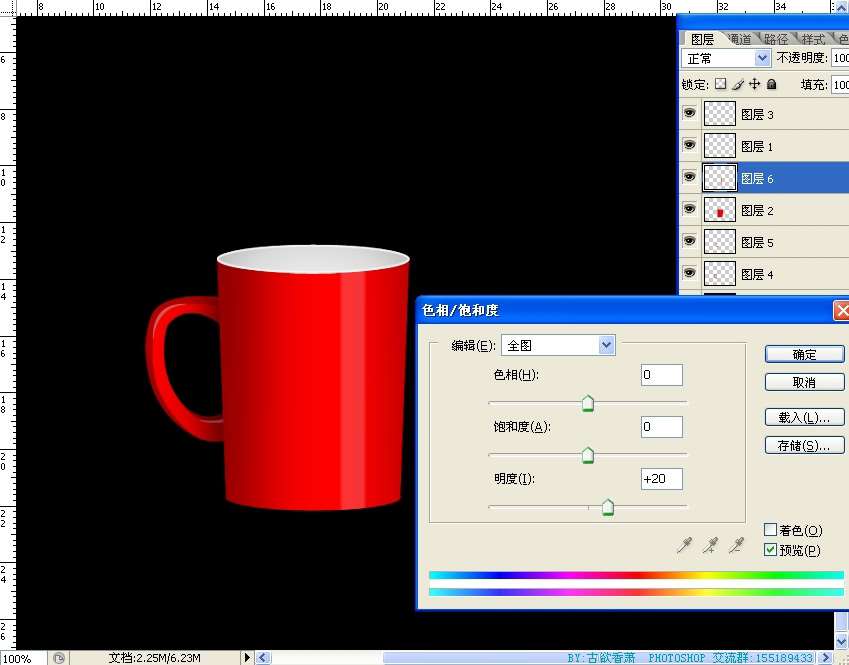Click the lock all padlock icon

(x=771, y=85)
